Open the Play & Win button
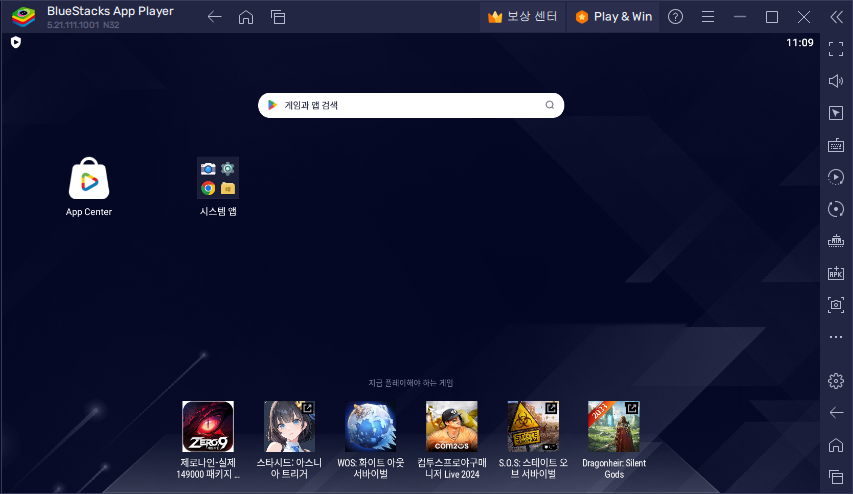The image size is (853, 494). point(614,17)
